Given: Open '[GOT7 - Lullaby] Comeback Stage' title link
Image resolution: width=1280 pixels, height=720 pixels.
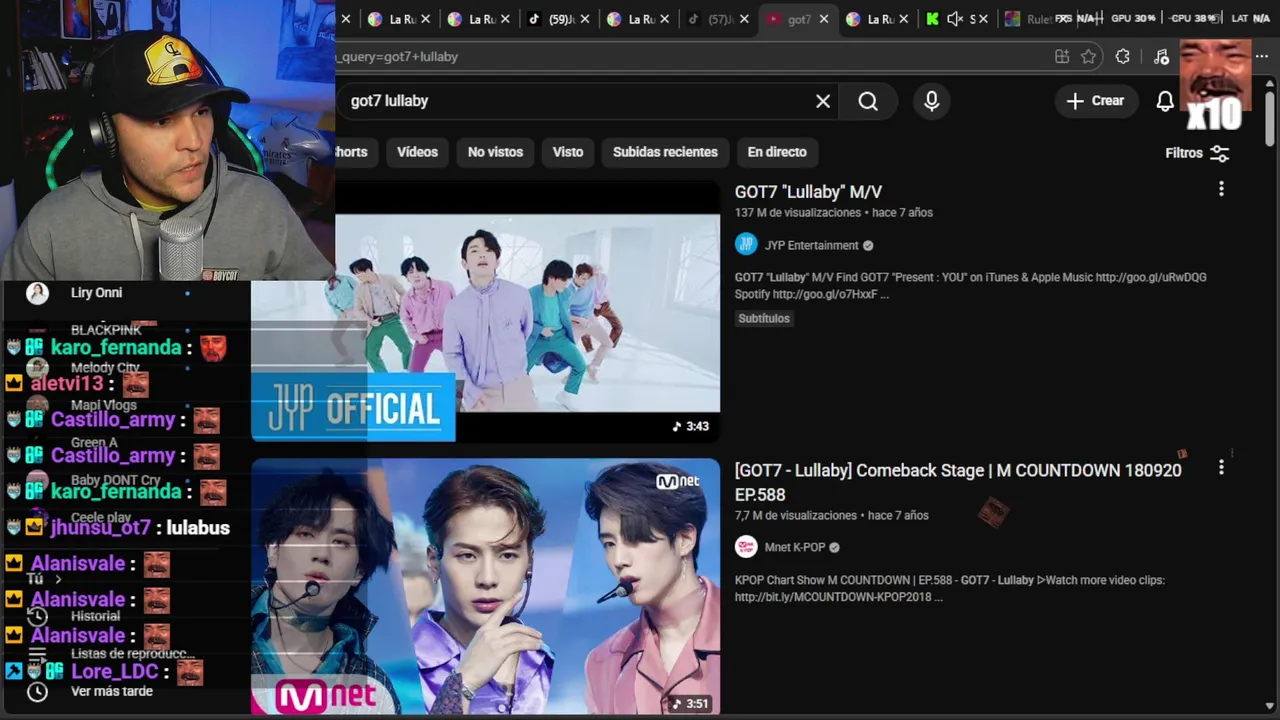Looking at the screenshot, I should [x=958, y=482].
